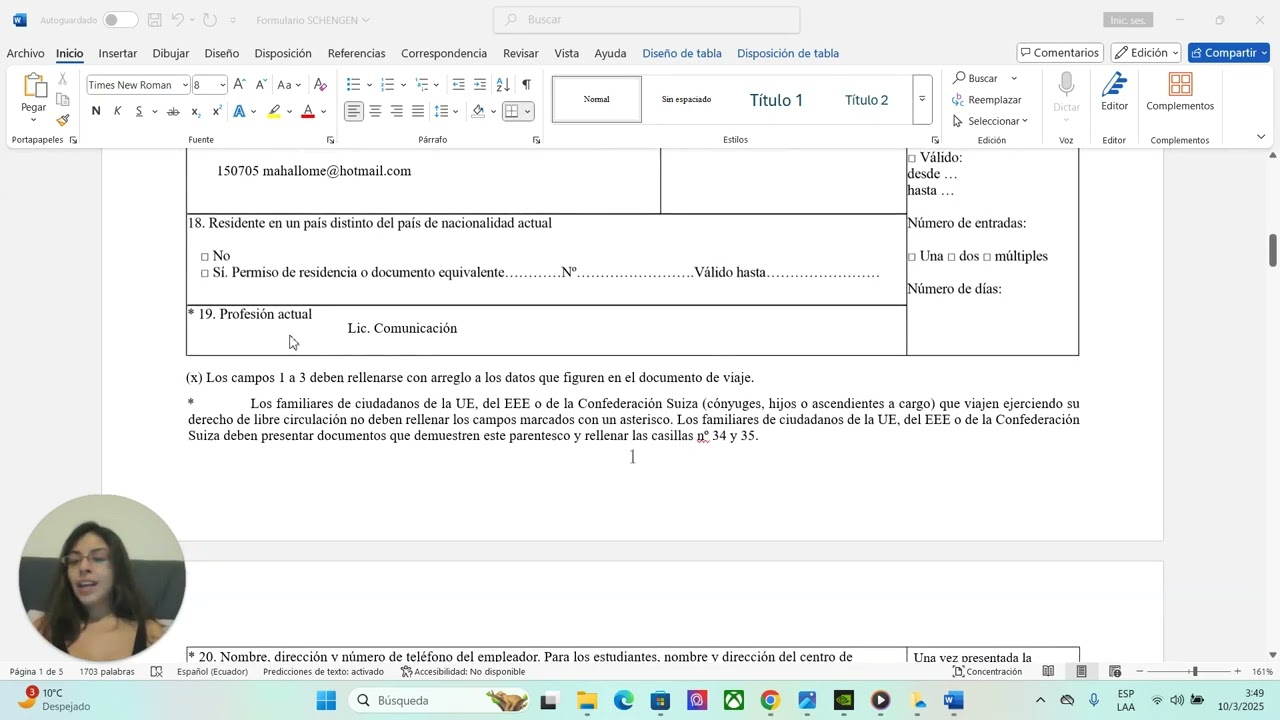Image resolution: width=1280 pixels, height=720 pixels.
Task: Click the Pegar (paste) clipboard icon
Action: click(34, 87)
